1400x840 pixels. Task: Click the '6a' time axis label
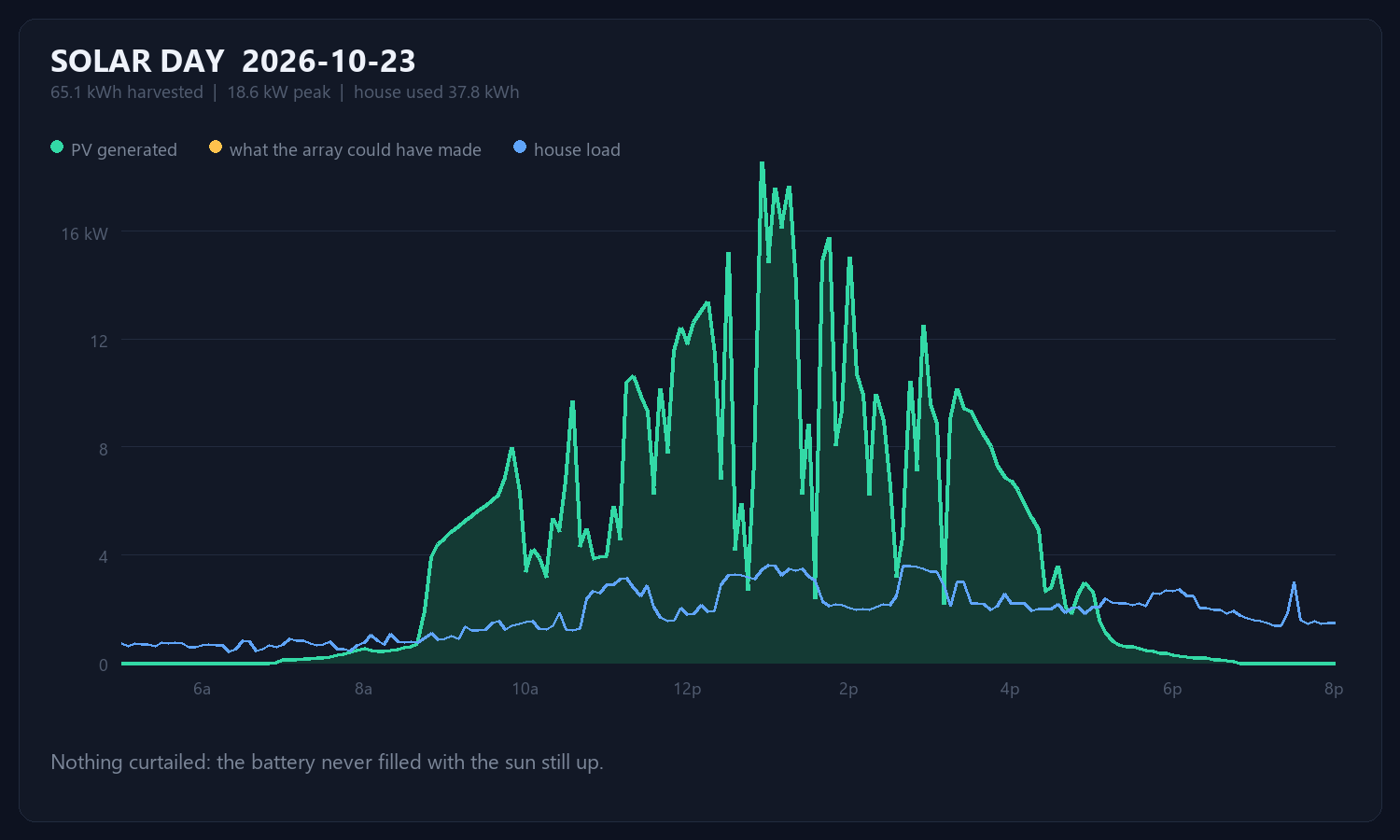tap(202, 689)
